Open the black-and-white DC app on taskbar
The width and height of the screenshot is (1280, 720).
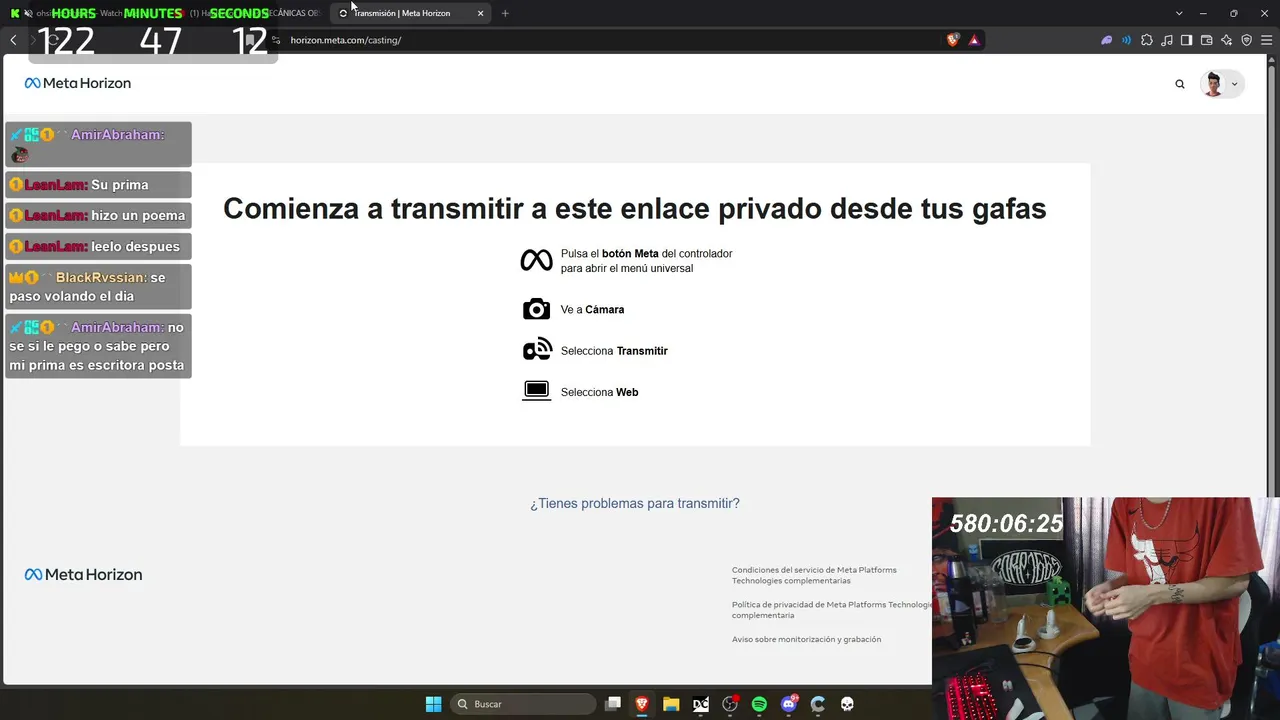(701, 704)
